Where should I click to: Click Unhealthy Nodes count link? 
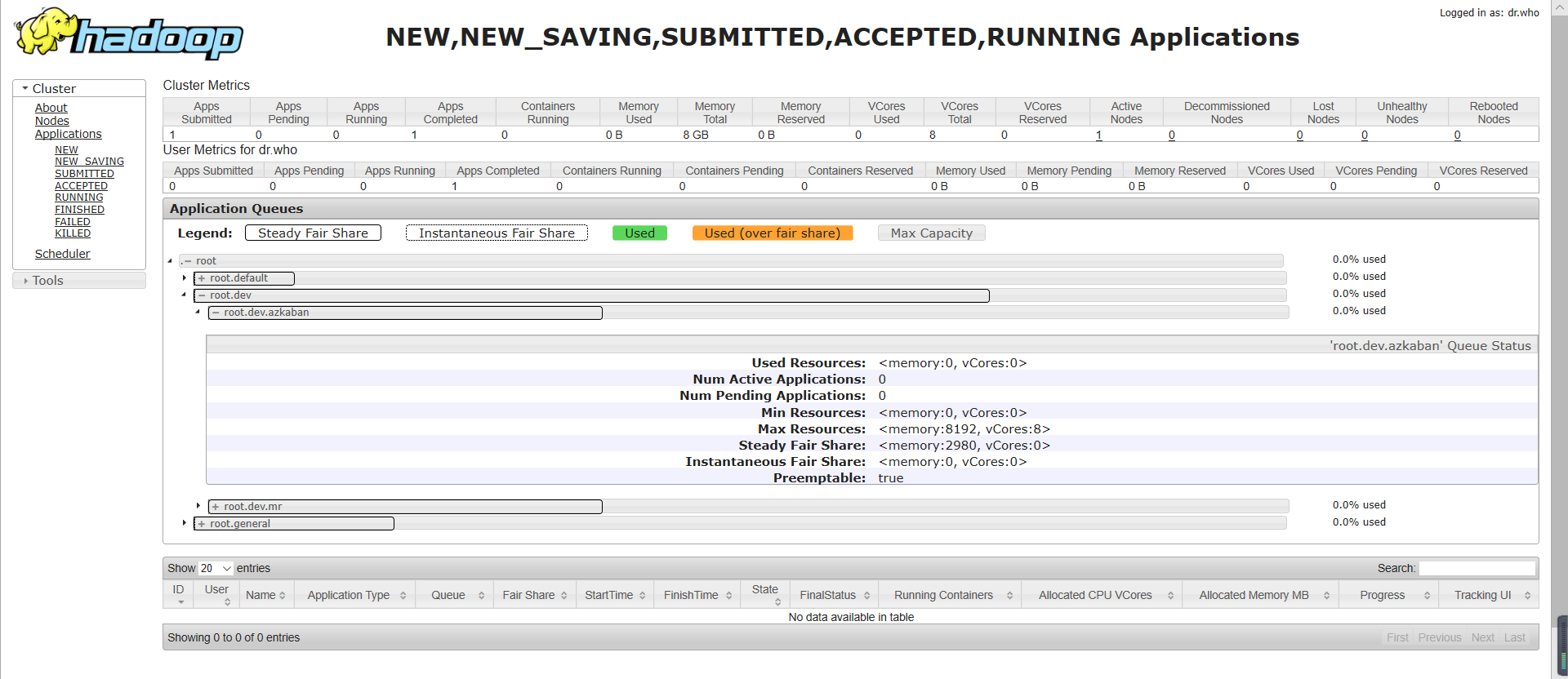[1364, 135]
